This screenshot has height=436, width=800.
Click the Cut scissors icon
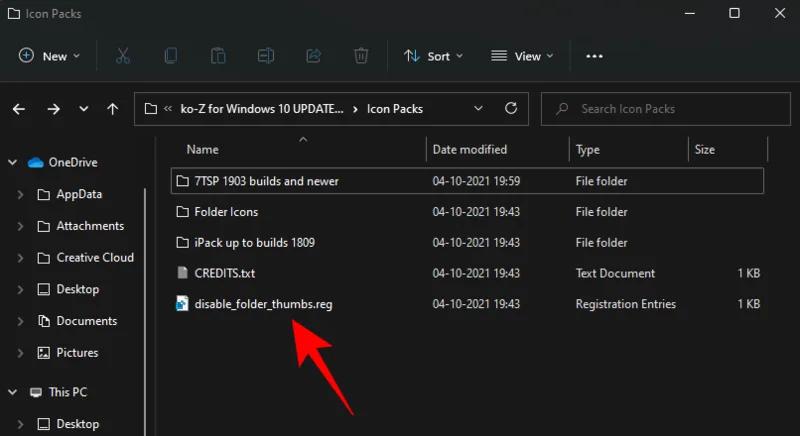[x=122, y=56]
